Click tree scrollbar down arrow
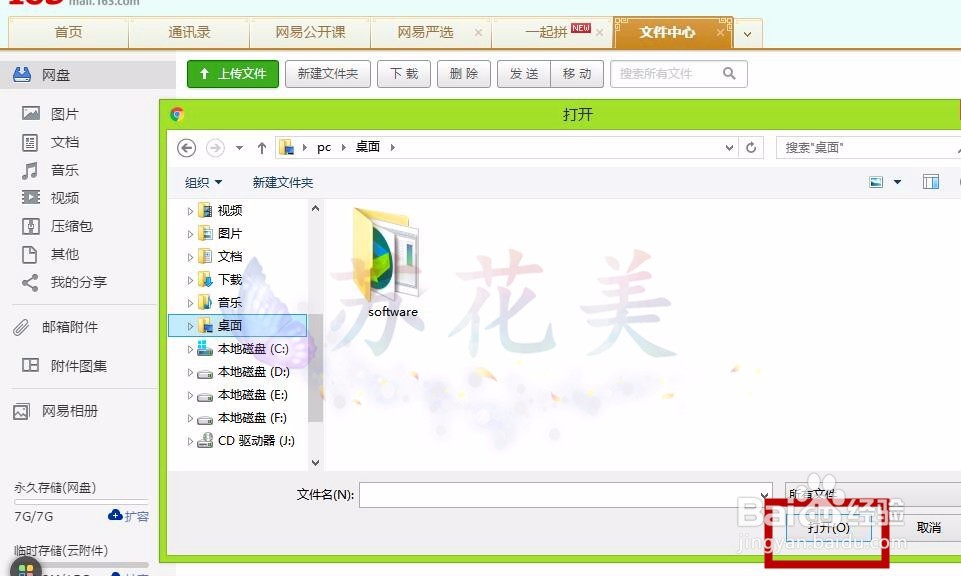The height and width of the screenshot is (576, 961). (315, 463)
